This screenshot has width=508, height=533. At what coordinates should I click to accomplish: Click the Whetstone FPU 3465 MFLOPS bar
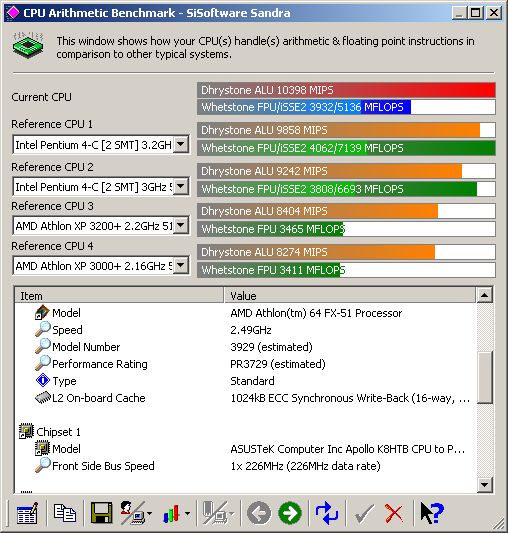pyautogui.click(x=346, y=229)
